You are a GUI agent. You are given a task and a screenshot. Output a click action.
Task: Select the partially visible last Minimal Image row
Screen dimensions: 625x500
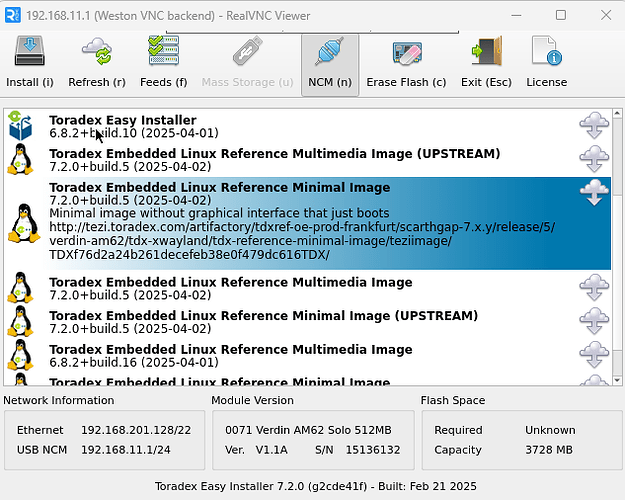(307, 380)
